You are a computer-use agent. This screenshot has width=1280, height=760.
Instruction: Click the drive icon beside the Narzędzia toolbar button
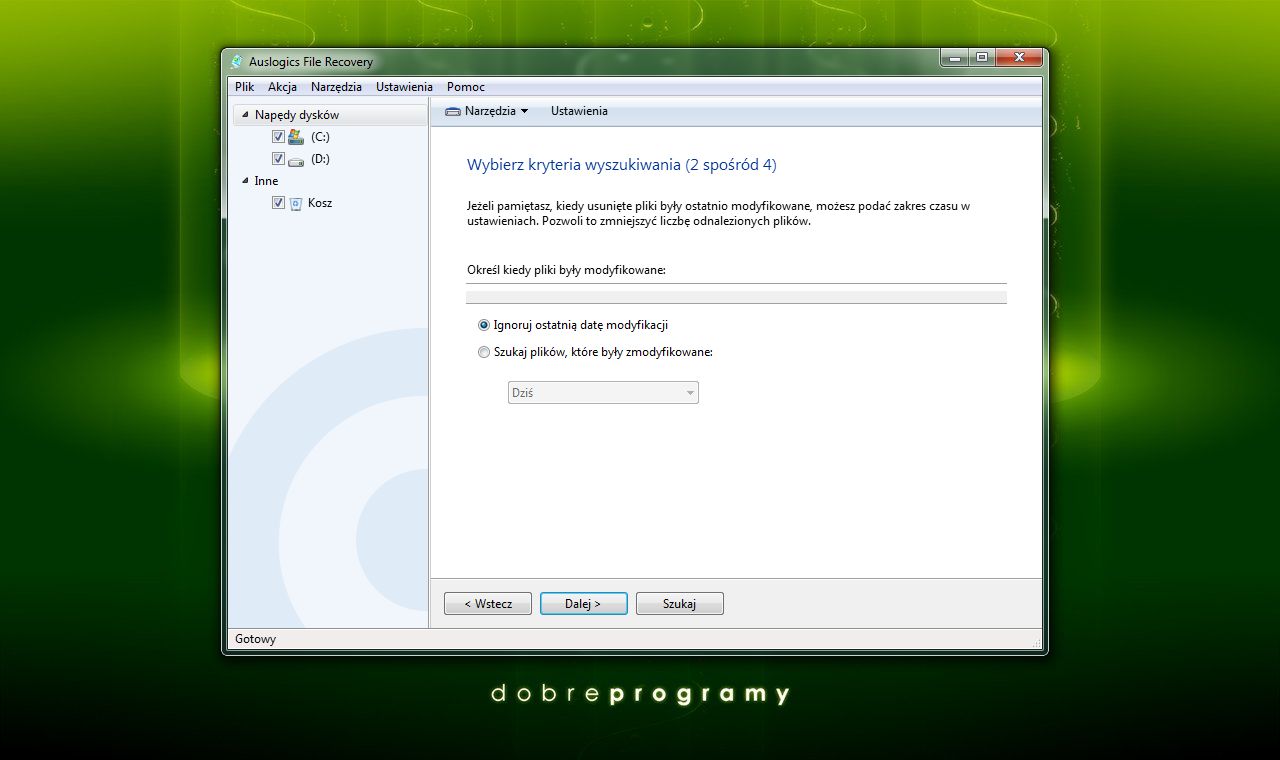click(453, 111)
